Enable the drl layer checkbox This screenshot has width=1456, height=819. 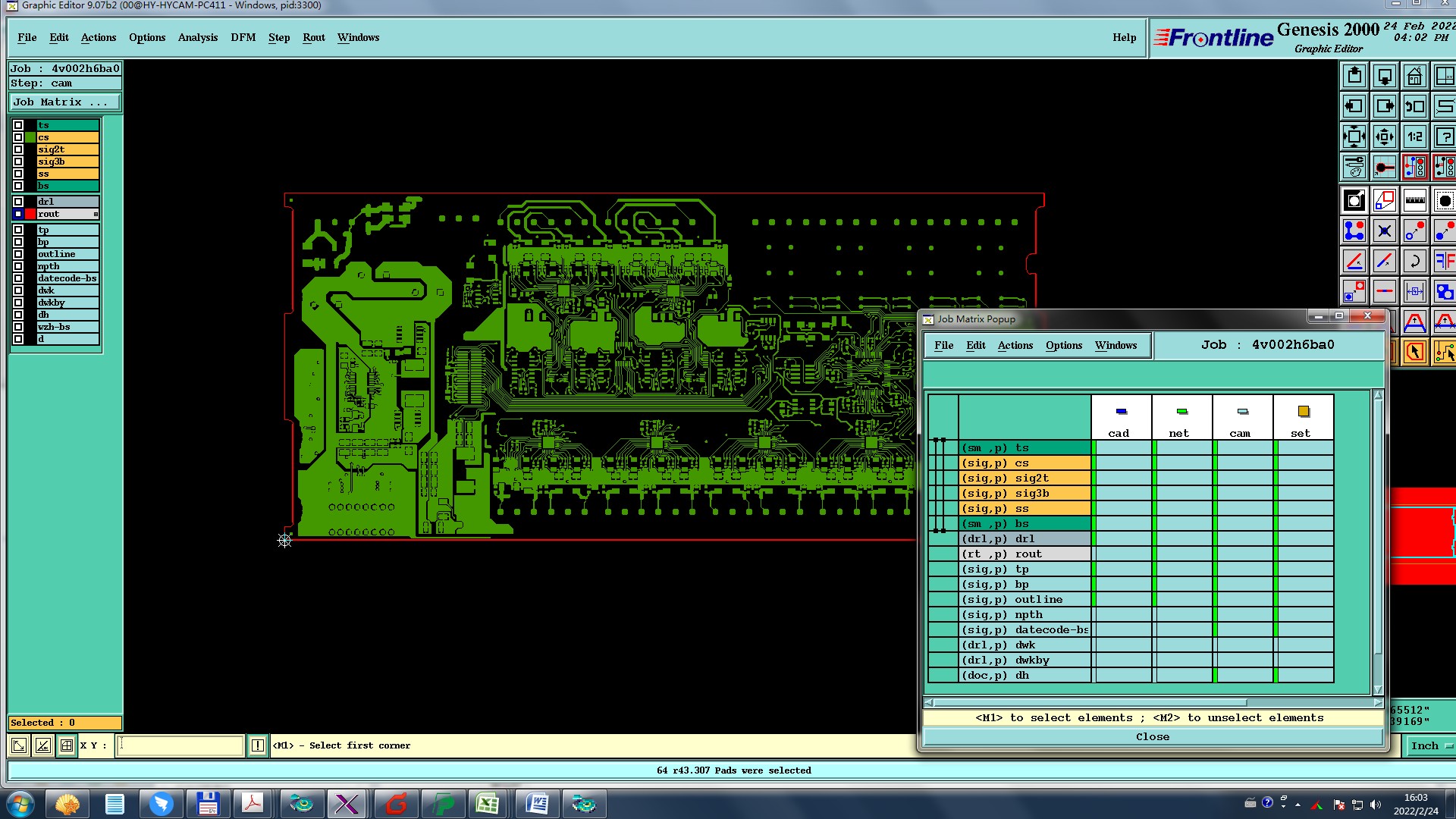click(18, 202)
